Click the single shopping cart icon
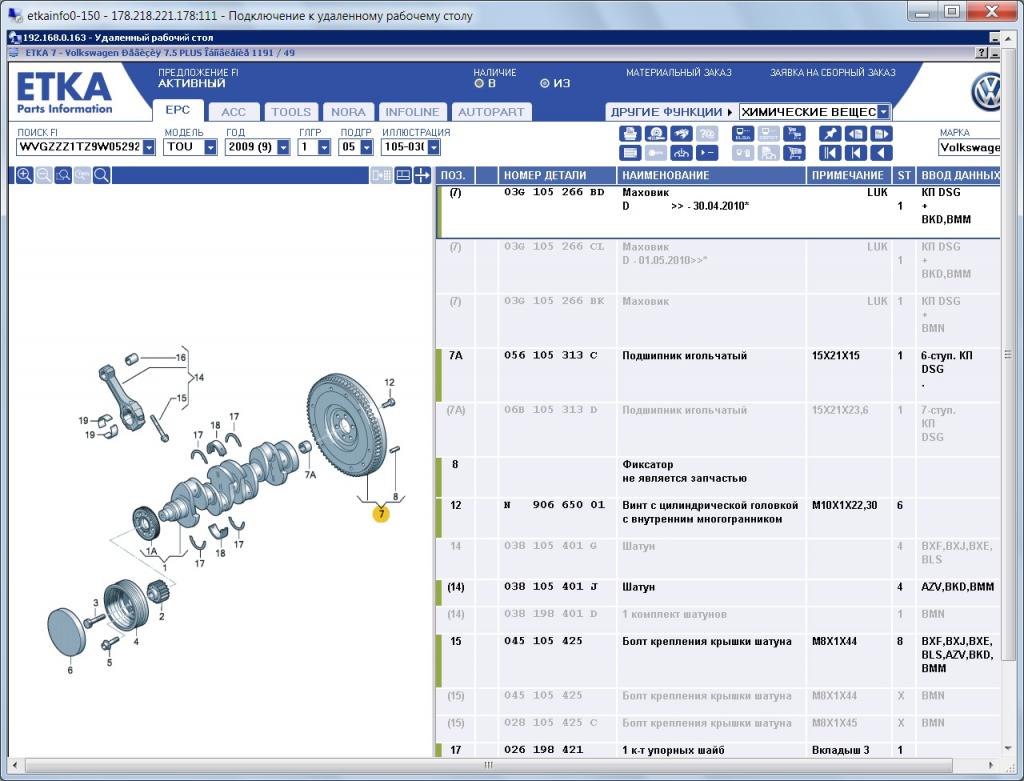This screenshot has width=1024, height=781. click(793, 153)
